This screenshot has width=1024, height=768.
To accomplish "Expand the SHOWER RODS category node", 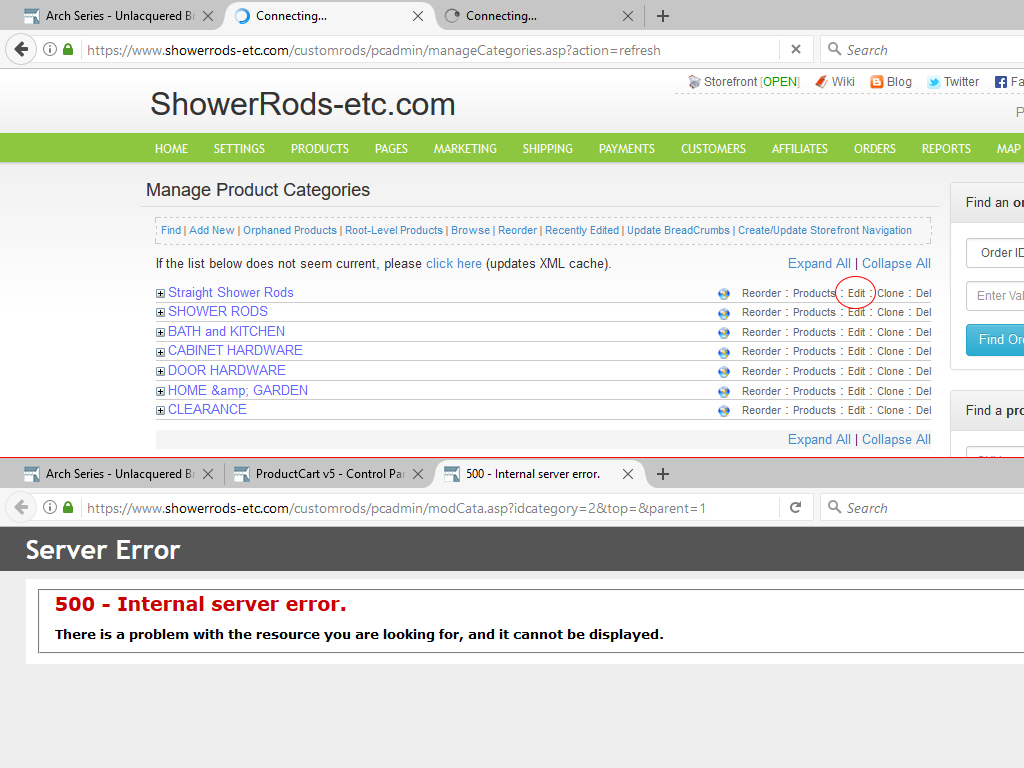I will pos(160,312).
